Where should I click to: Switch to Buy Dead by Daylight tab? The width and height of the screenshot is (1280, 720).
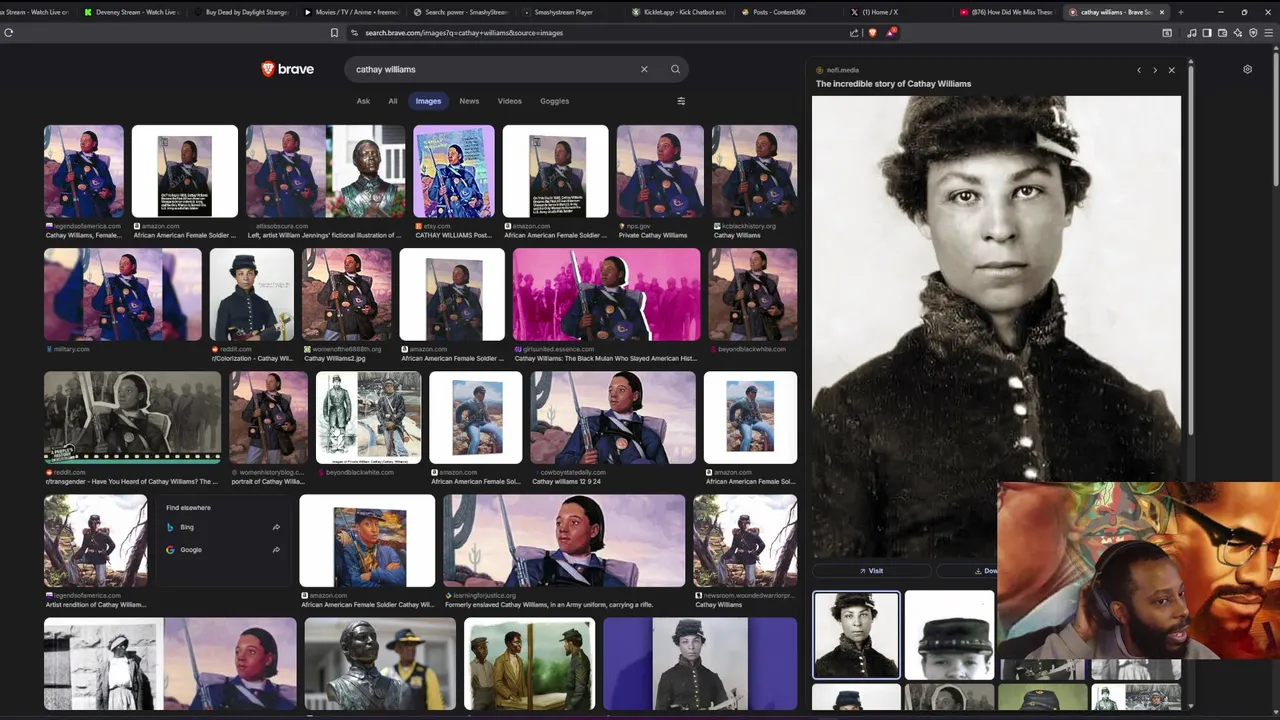(x=241, y=12)
